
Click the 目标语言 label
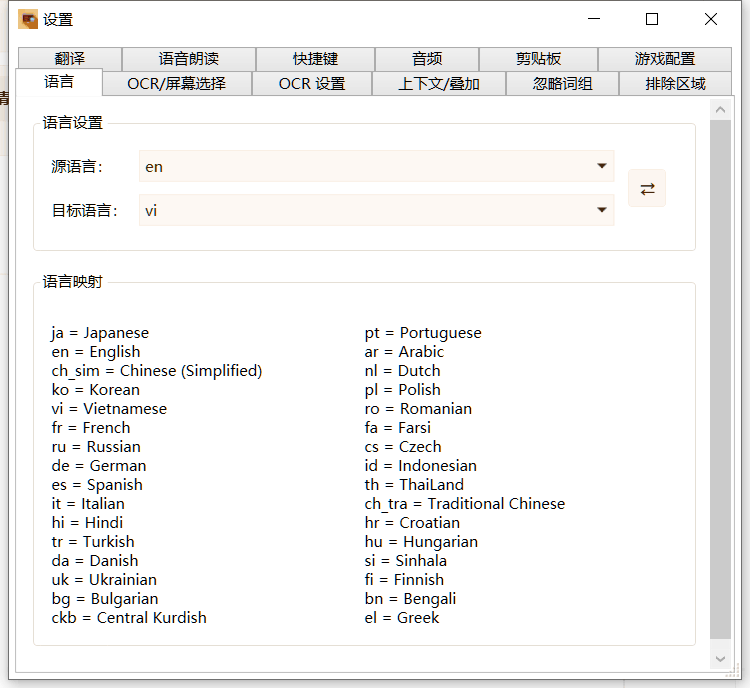pos(85,211)
